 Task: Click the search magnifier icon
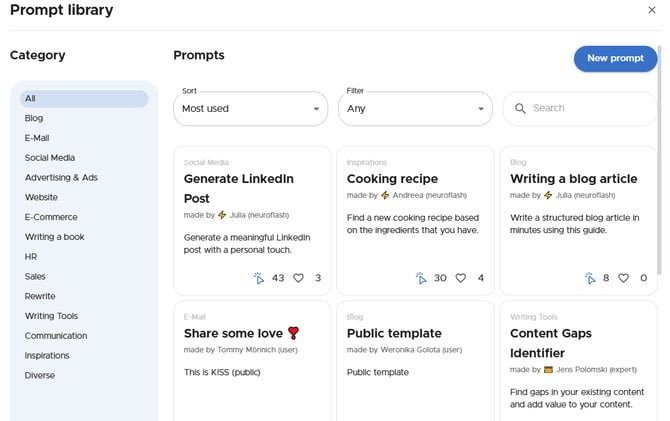[520, 108]
